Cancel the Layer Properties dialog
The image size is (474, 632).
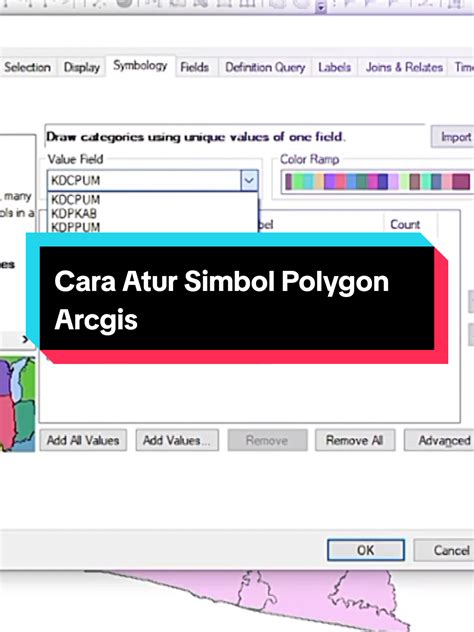coord(445,550)
